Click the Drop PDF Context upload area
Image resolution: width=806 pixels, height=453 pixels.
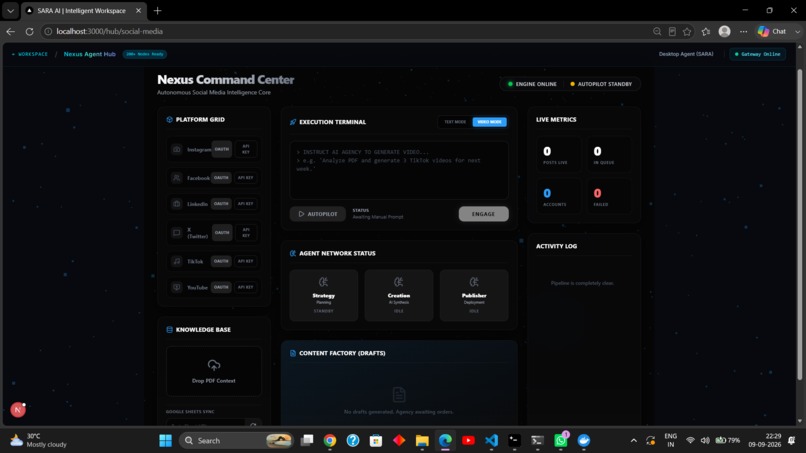tap(214, 371)
